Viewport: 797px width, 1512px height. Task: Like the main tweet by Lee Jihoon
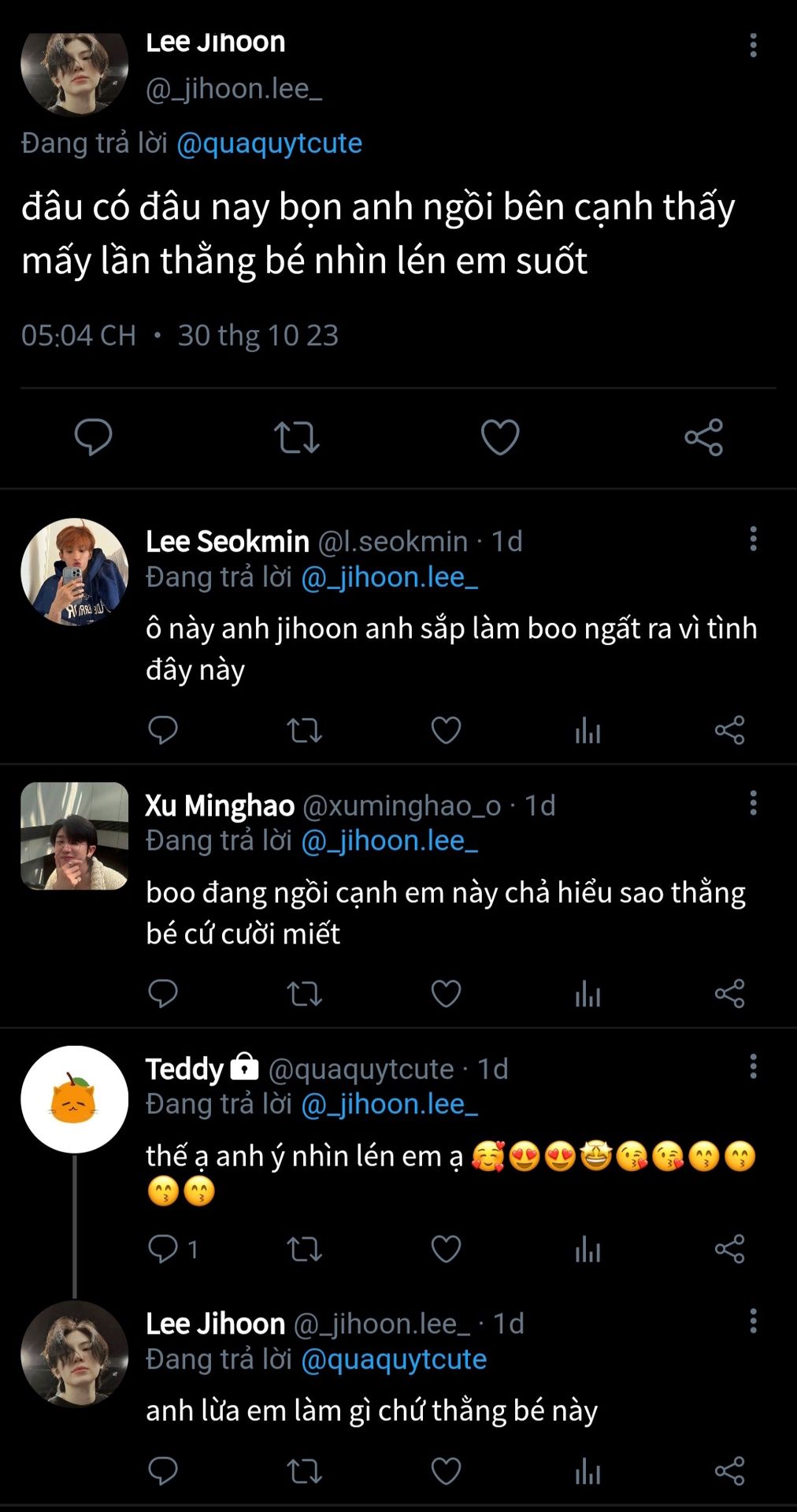coord(500,437)
